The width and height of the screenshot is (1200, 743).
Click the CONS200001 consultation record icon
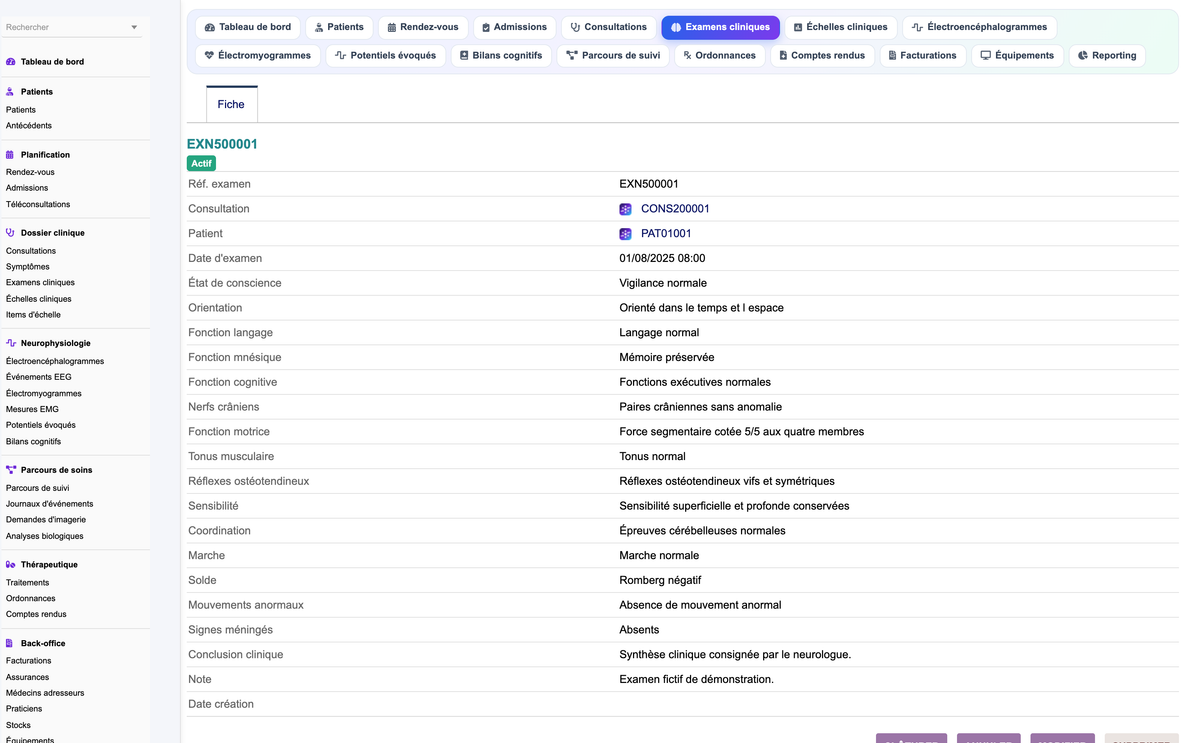click(x=625, y=209)
